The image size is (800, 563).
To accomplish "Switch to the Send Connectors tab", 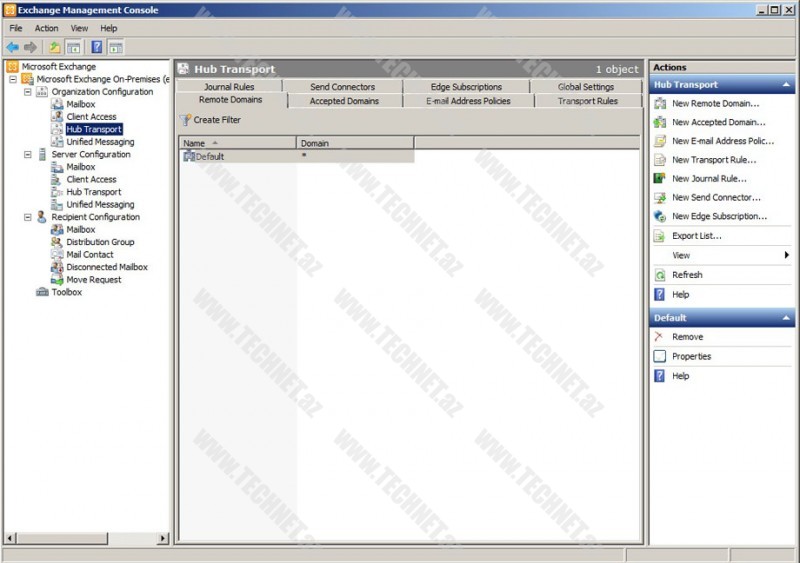I will (x=342, y=87).
